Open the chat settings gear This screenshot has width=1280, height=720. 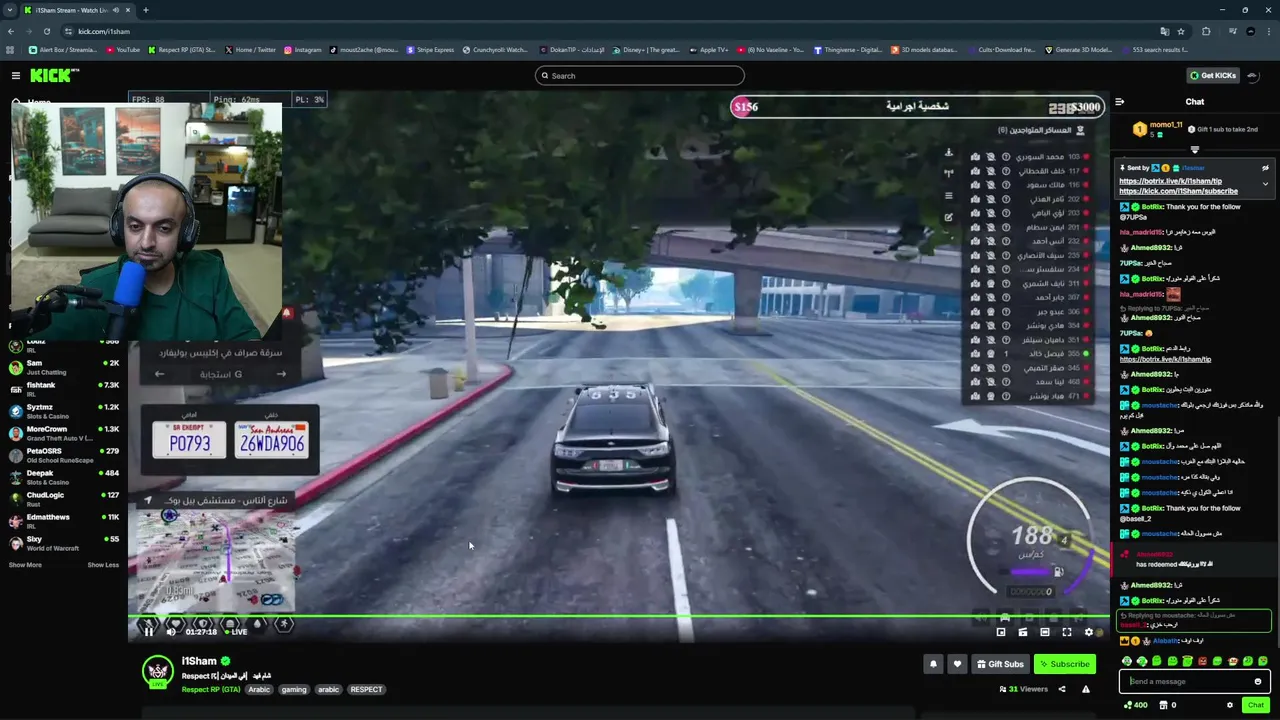[1230, 705]
